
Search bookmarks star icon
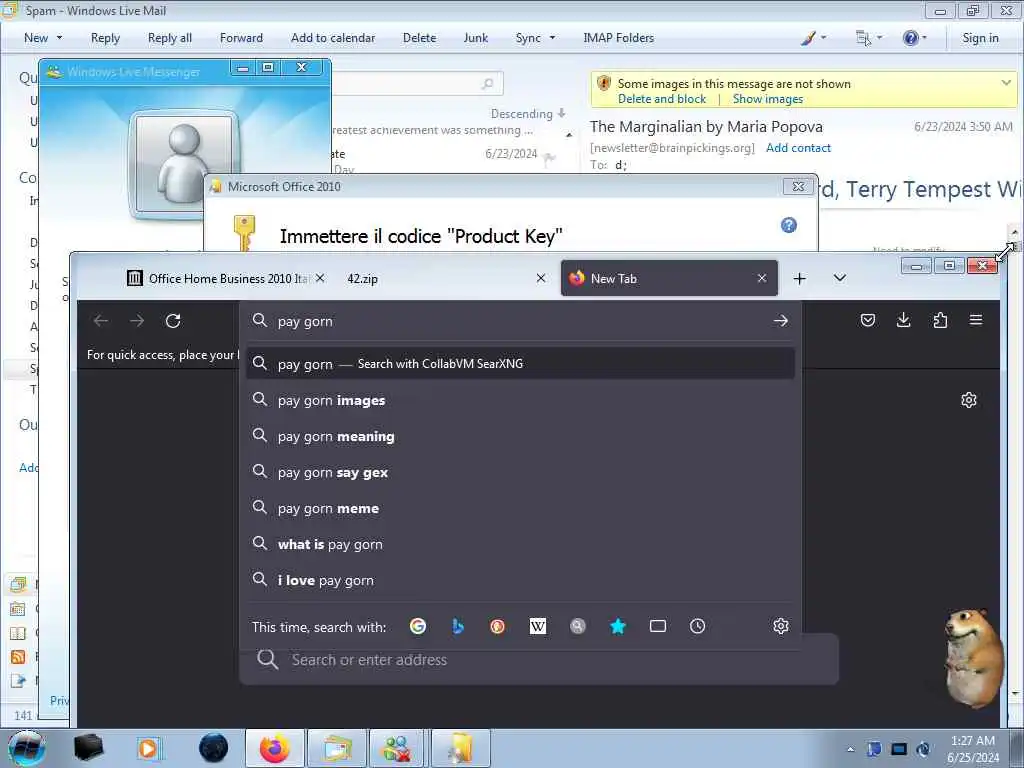(x=618, y=626)
